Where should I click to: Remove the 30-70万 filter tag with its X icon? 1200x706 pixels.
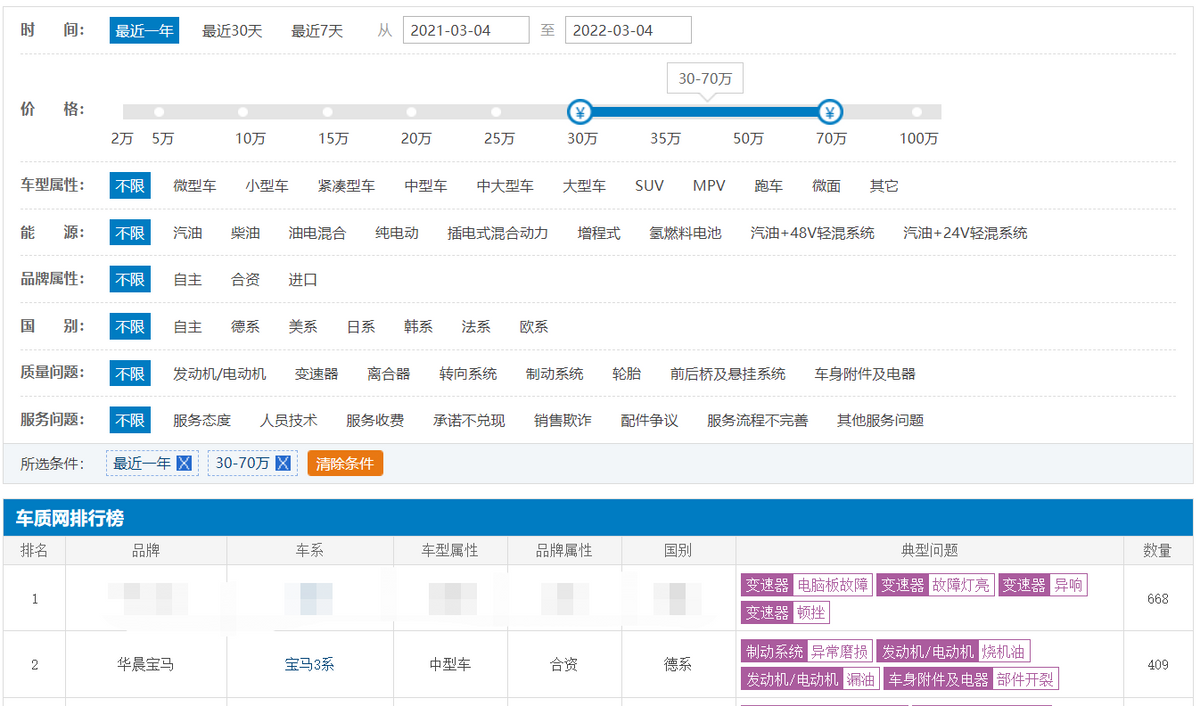(283, 463)
